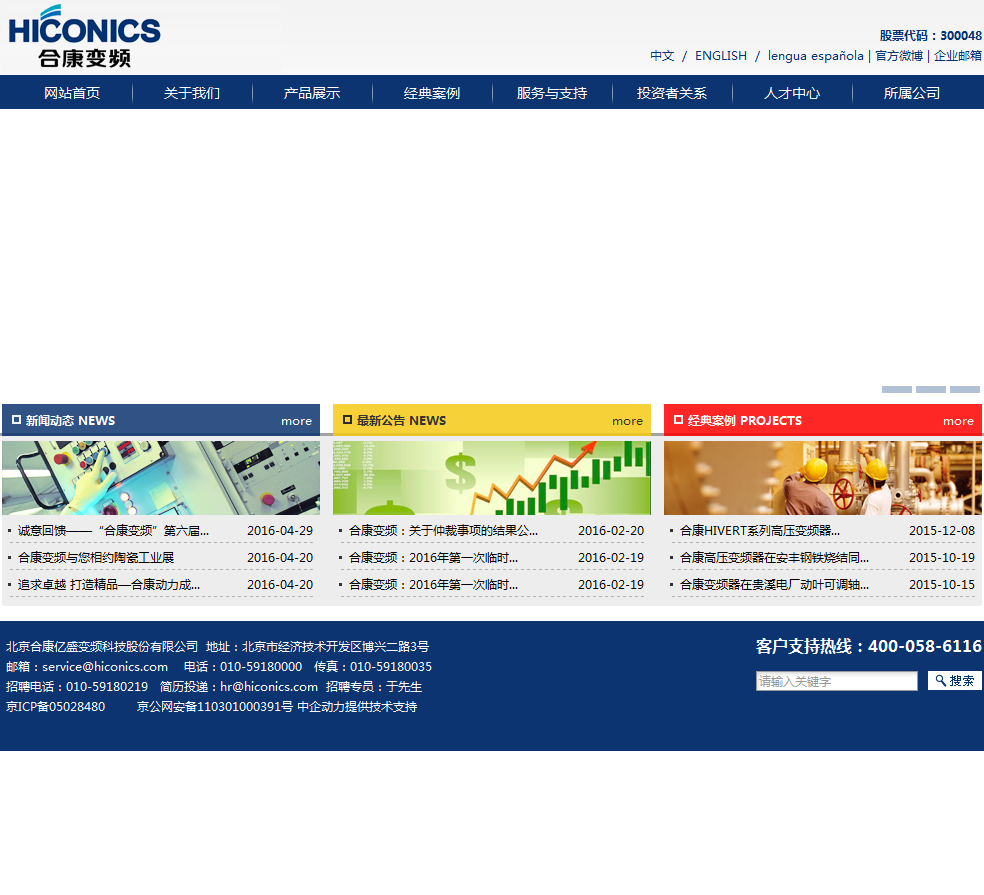
Task: Click the 客户支持热线：400-058-6116 text
Action: coord(869,646)
